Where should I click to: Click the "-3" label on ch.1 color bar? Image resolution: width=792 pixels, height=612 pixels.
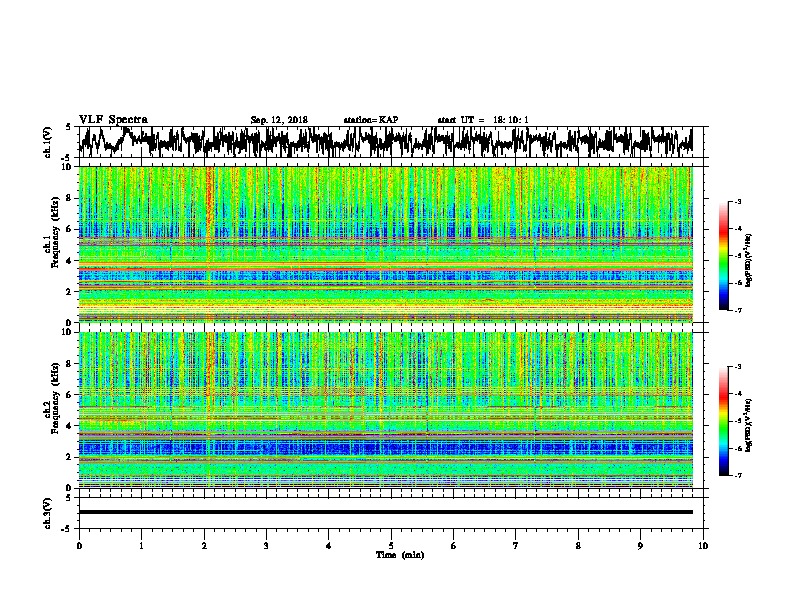point(737,202)
